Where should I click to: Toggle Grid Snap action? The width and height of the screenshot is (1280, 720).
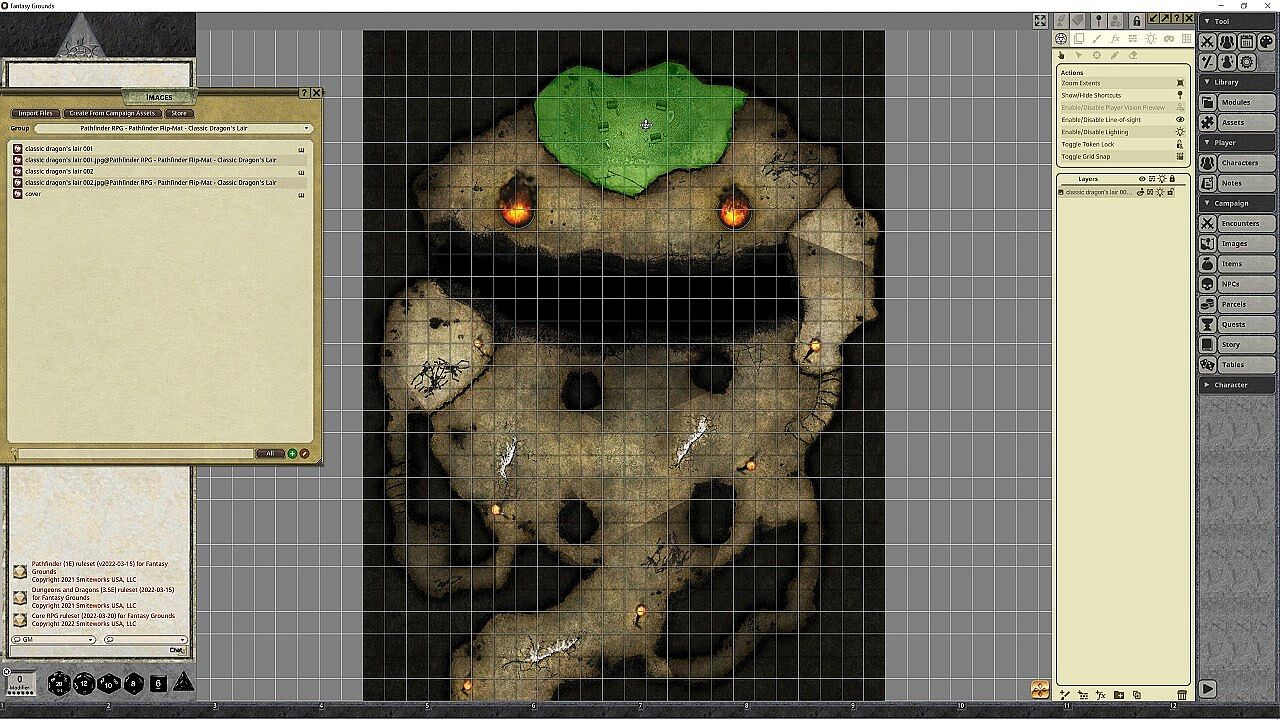click(x=1122, y=156)
